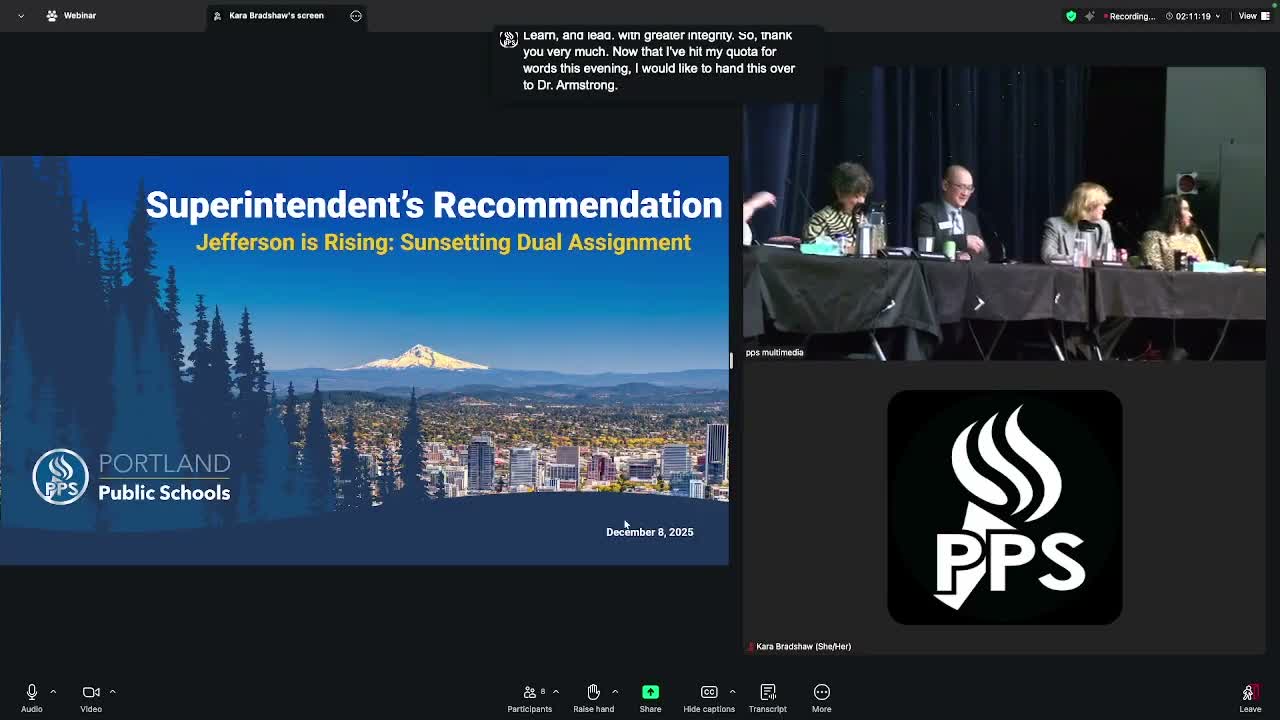Image resolution: width=1280 pixels, height=720 pixels.
Task: Click the Raise hand icon
Action: (x=592, y=691)
